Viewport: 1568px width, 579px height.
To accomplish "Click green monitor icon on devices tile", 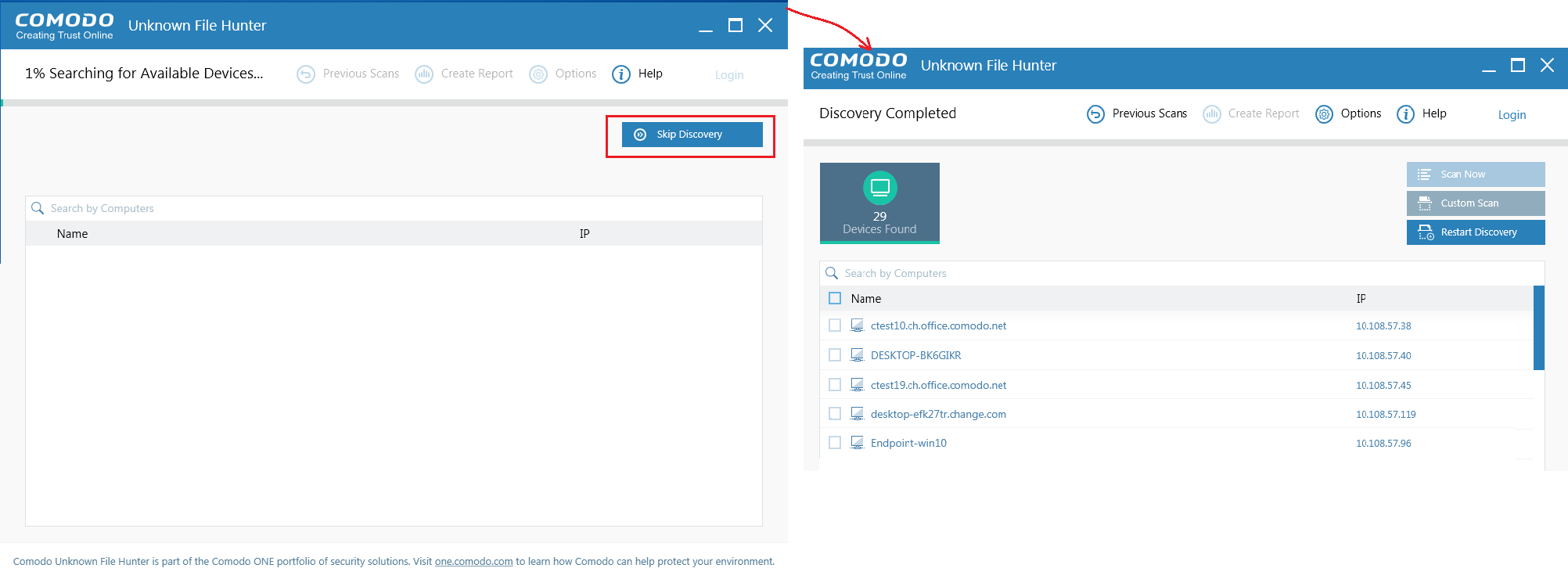I will (880, 188).
